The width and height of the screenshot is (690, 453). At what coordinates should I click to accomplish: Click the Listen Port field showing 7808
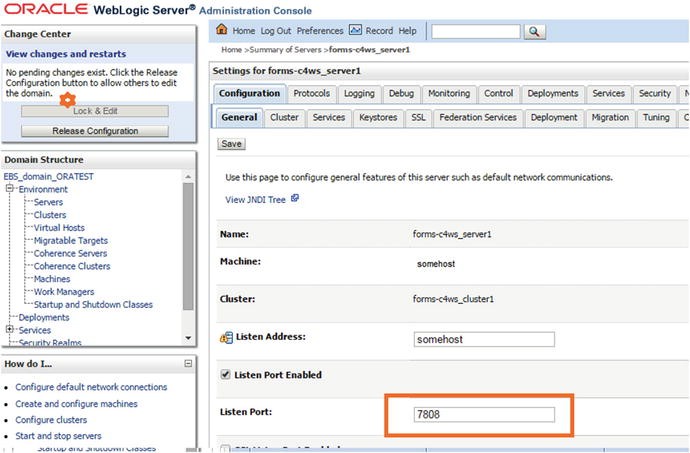coord(484,414)
